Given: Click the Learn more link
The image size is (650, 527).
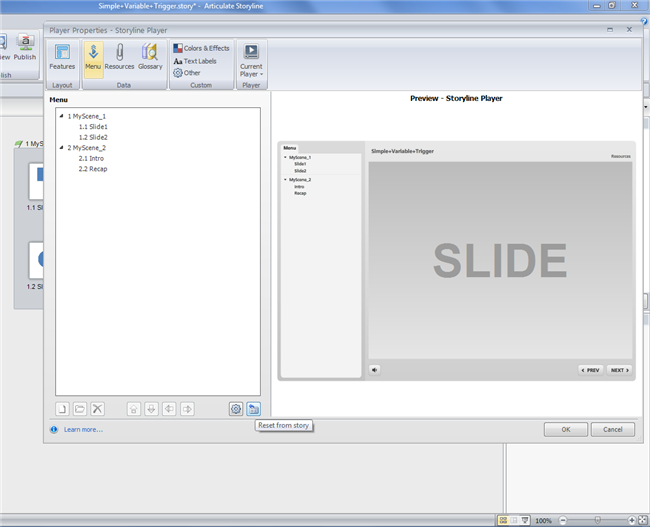Looking at the screenshot, I should click(83, 430).
